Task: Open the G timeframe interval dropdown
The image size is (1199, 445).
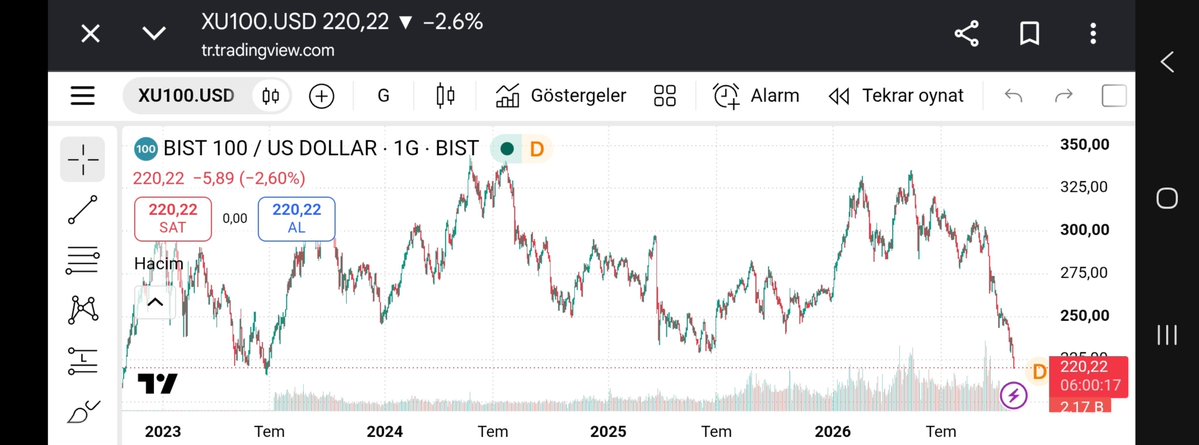Action: coord(383,96)
